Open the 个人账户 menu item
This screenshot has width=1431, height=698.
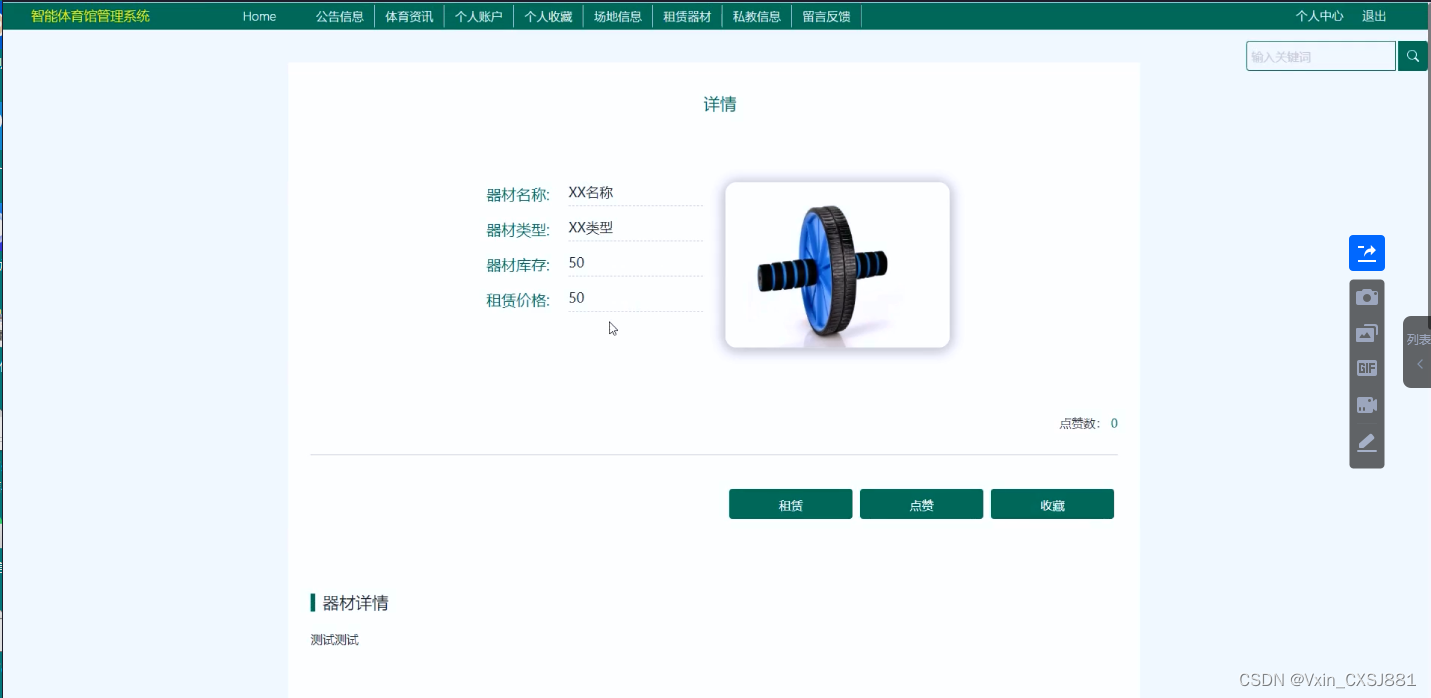point(479,16)
